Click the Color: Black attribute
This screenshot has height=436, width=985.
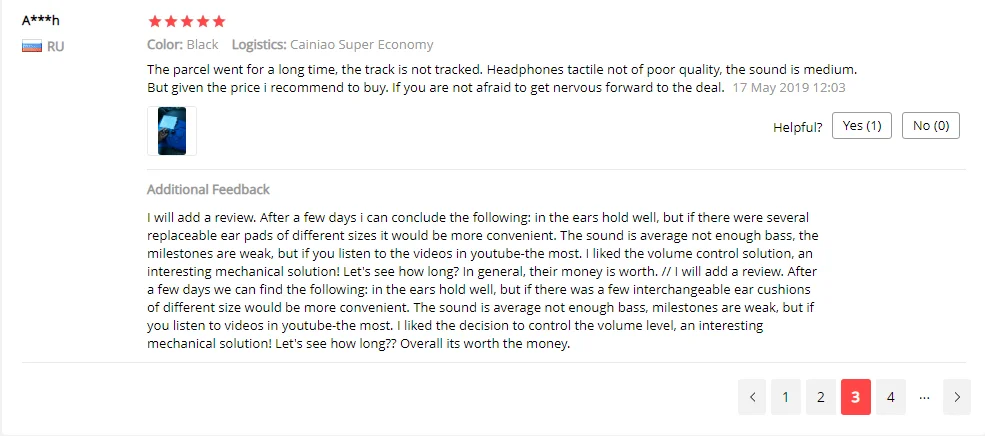click(x=183, y=45)
